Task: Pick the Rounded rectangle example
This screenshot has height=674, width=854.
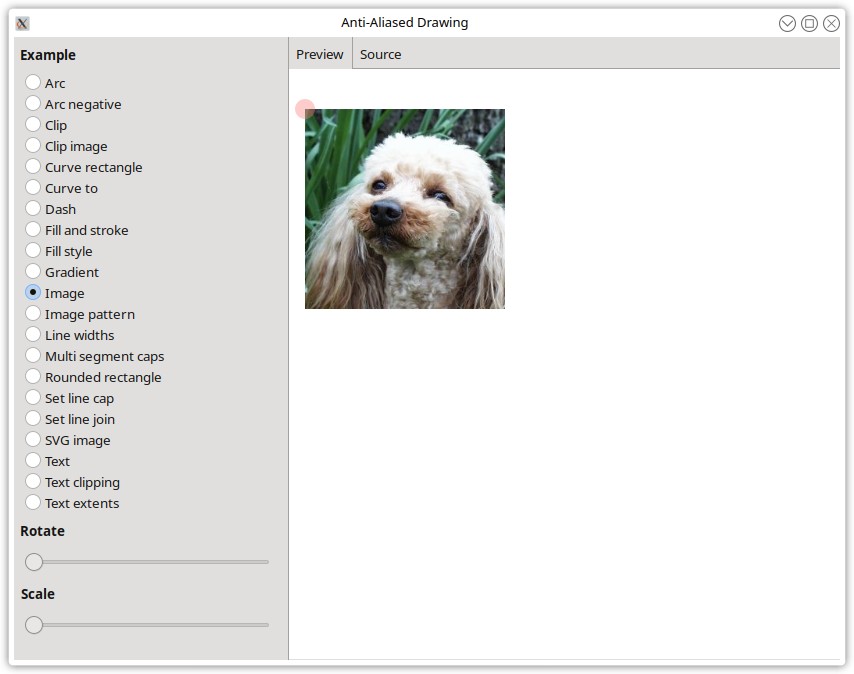Action: (33, 377)
